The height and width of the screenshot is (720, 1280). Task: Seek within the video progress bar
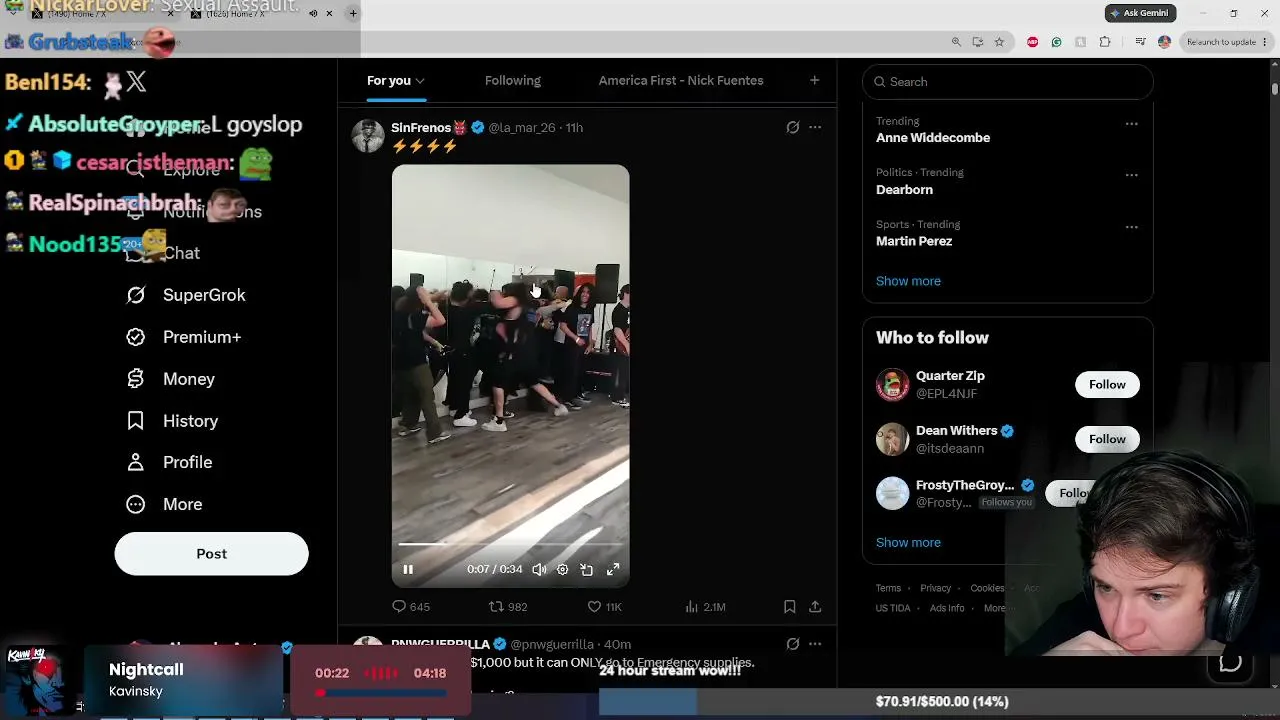pyautogui.click(x=510, y=544)
